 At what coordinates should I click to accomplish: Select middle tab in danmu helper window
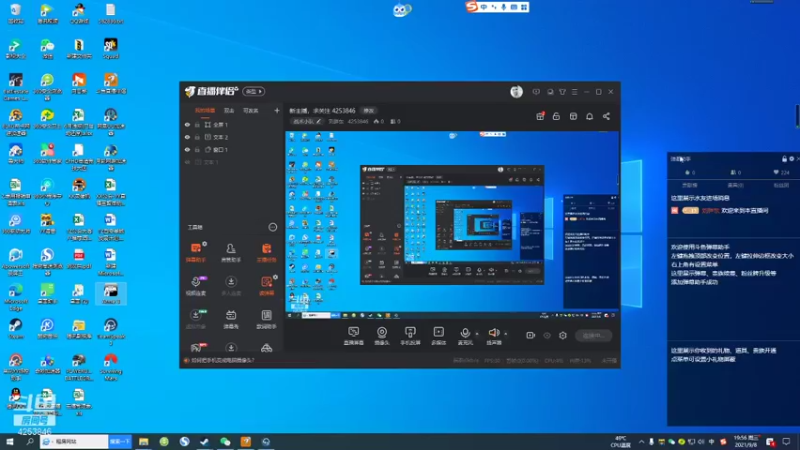[735, 185]
